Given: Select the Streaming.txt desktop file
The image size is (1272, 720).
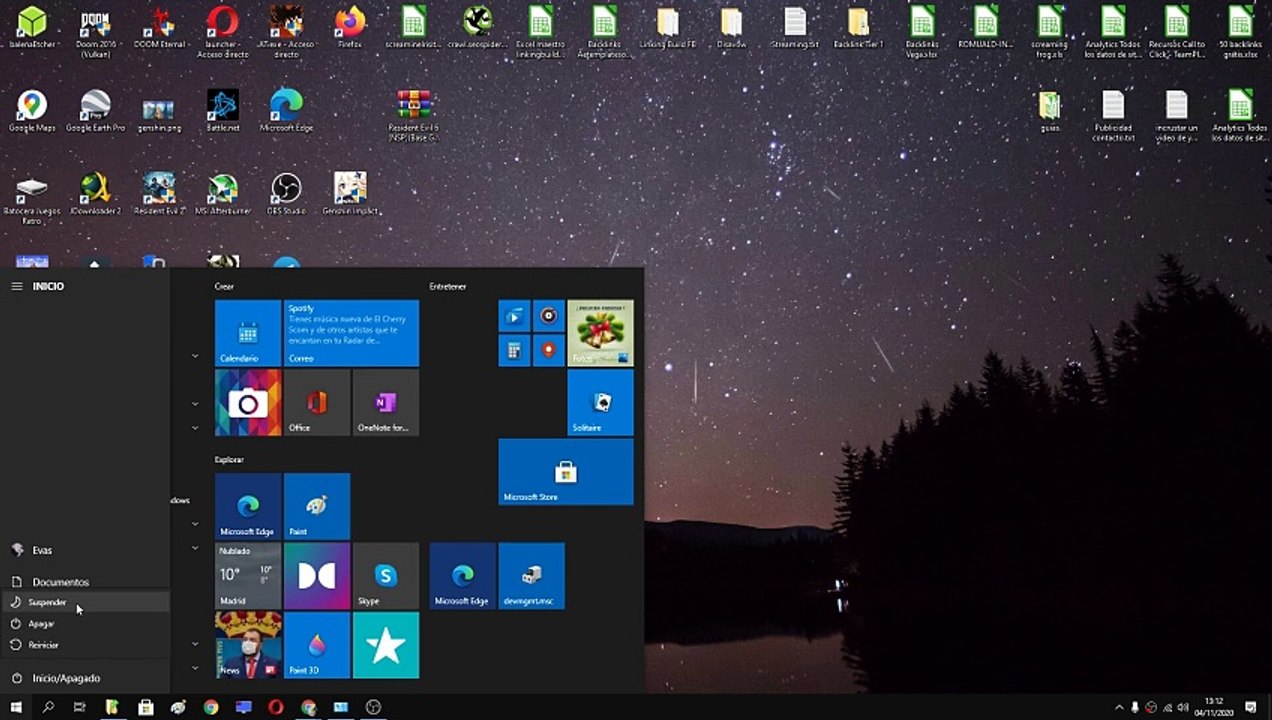Looking at the screenshot, I should coord(795,28).
